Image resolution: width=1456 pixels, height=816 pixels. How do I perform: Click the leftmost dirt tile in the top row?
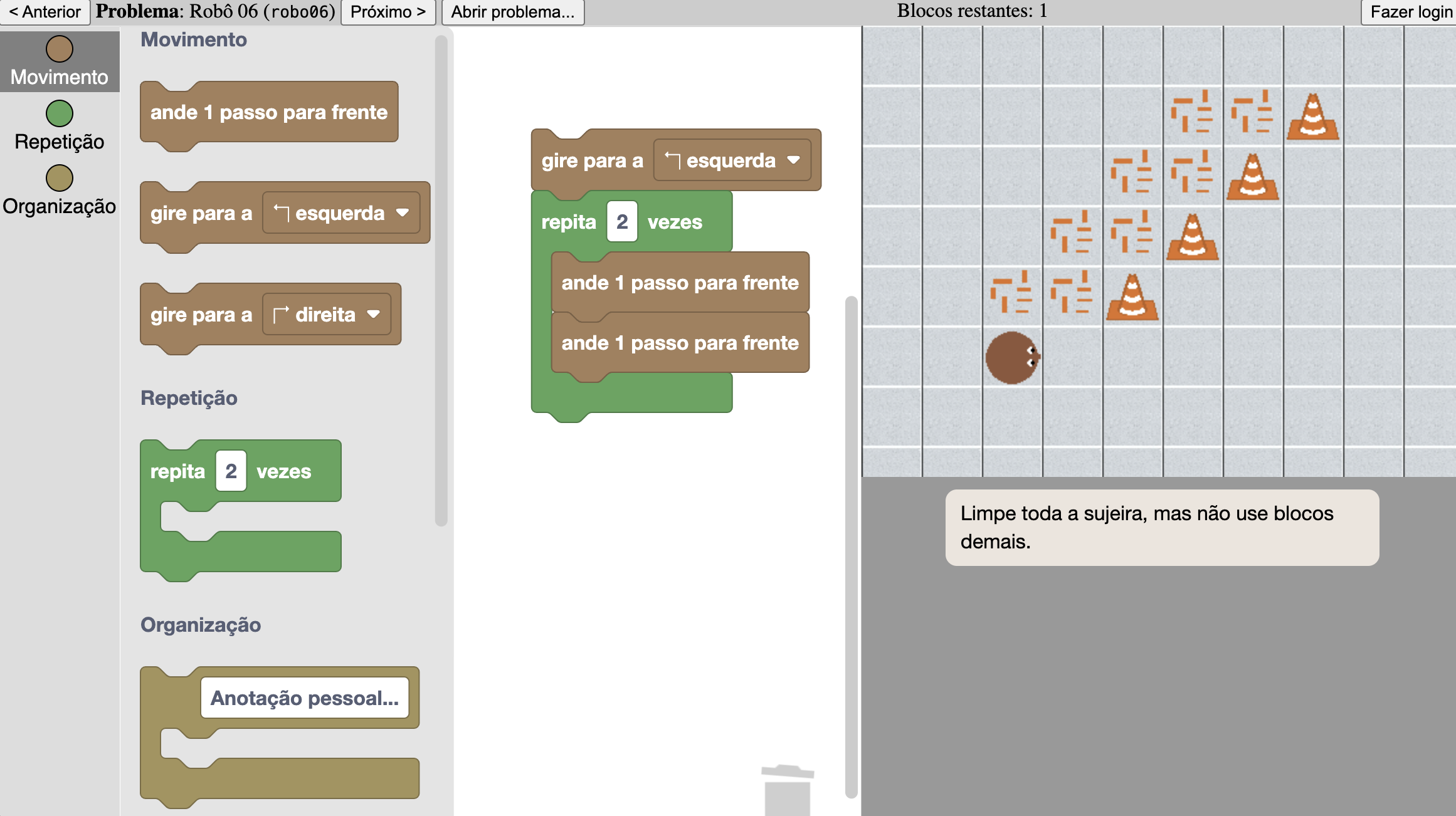click(1193, 112)
